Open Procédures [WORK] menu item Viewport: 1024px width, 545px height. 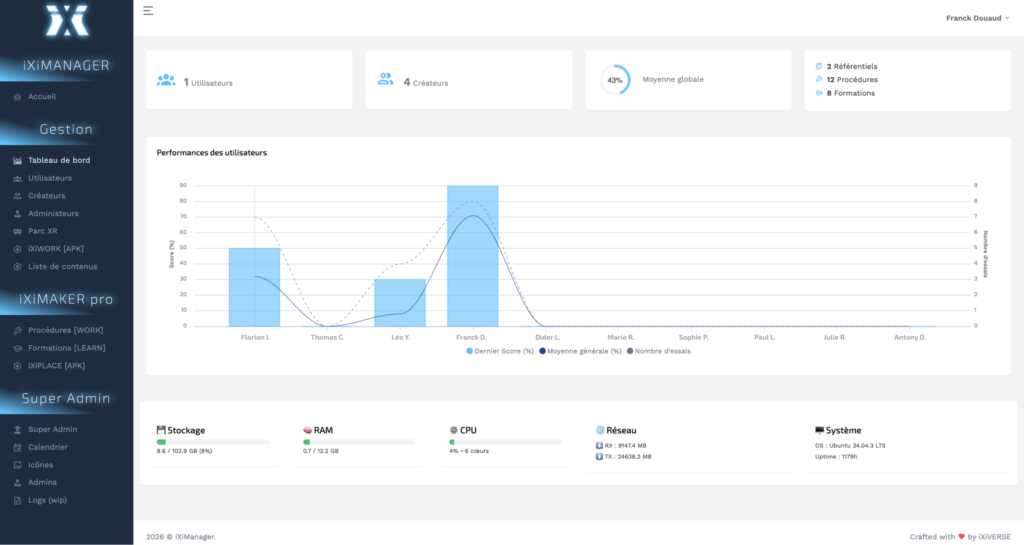coord(65,330)
